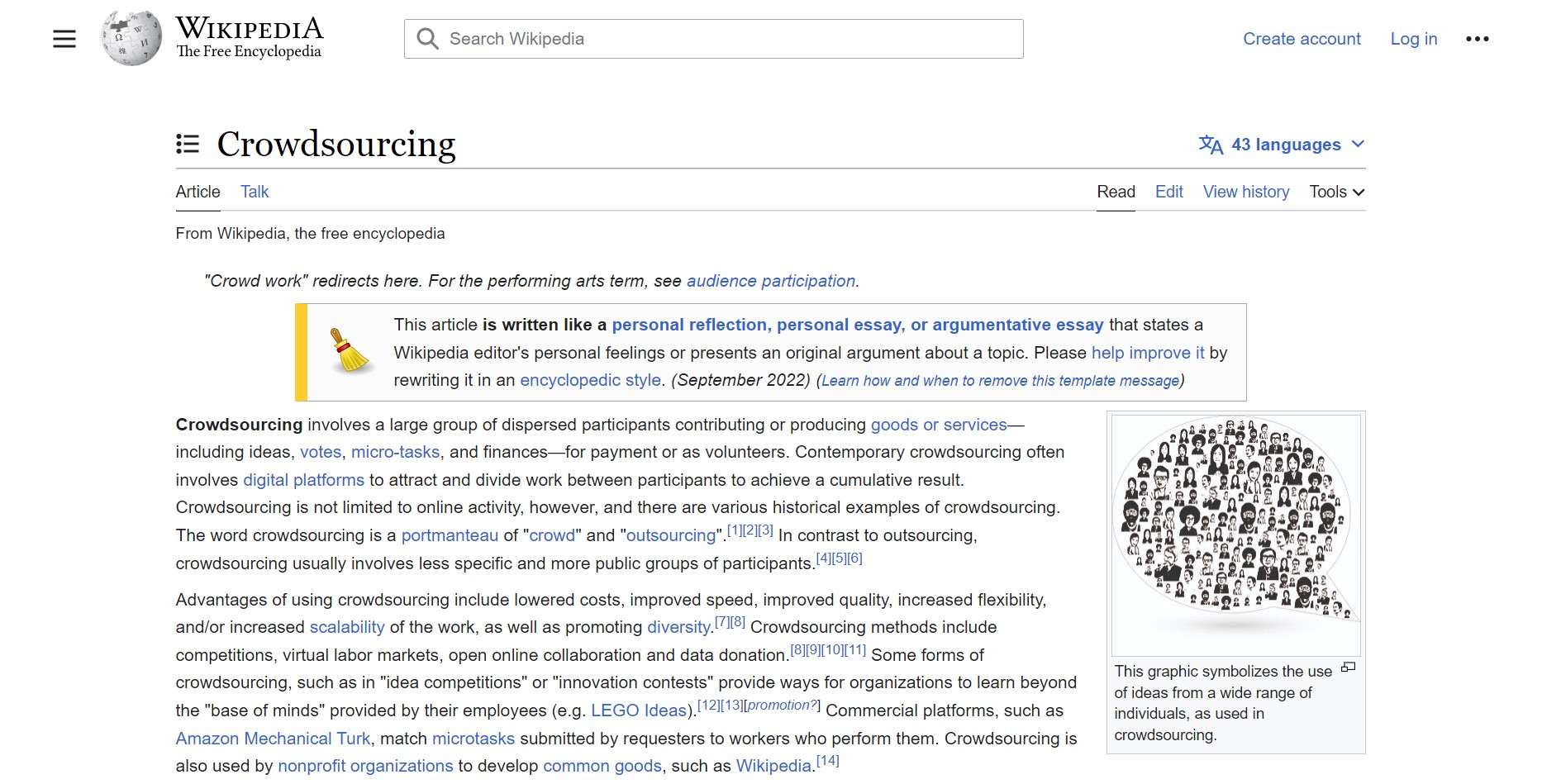Click the Wikipedia wordmark logo
The width and height of the screenshot is (1542, 784).
click(x=249, y=38)
